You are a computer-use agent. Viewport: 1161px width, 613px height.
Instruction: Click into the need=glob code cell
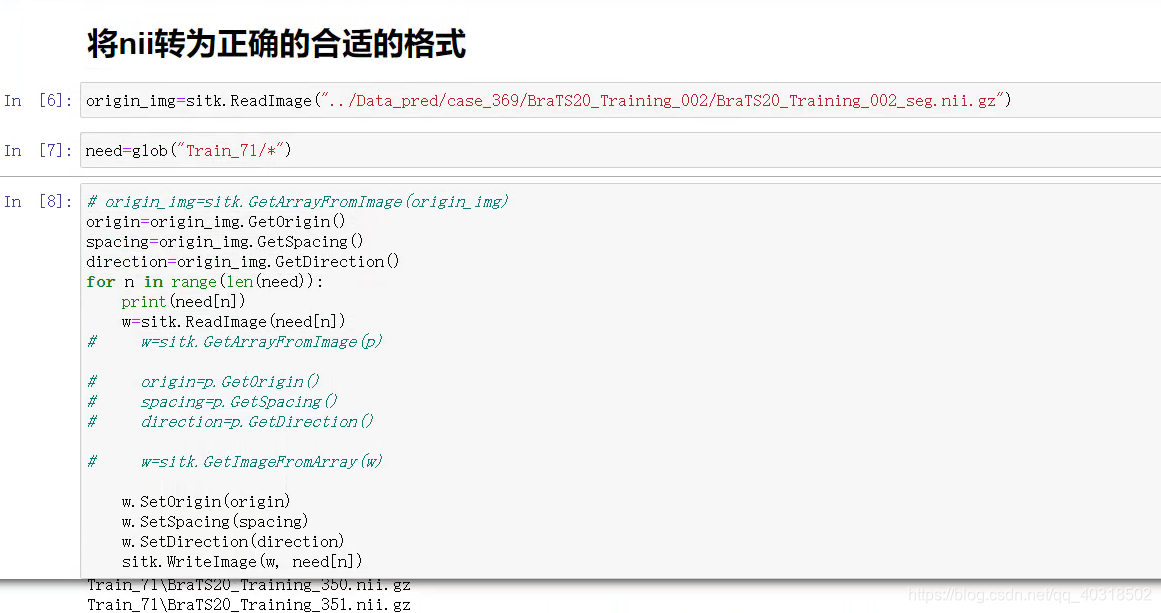coord(620,150)
